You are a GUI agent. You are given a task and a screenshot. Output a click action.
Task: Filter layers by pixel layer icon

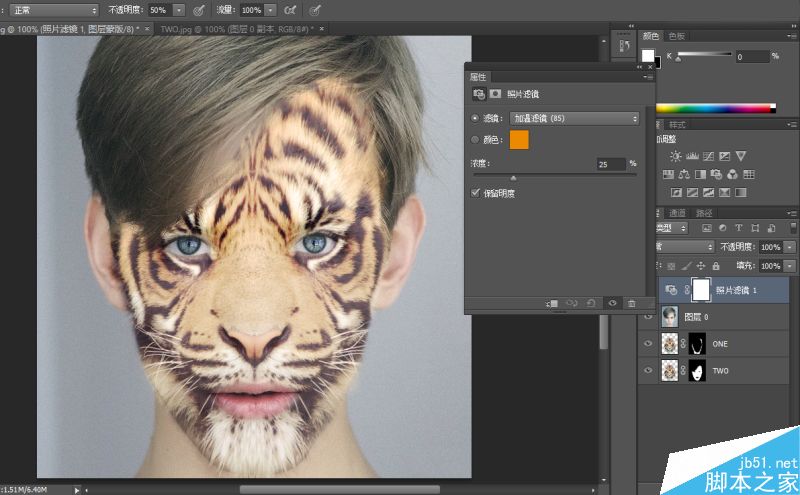pyautogui.click(x=707, y=228)
